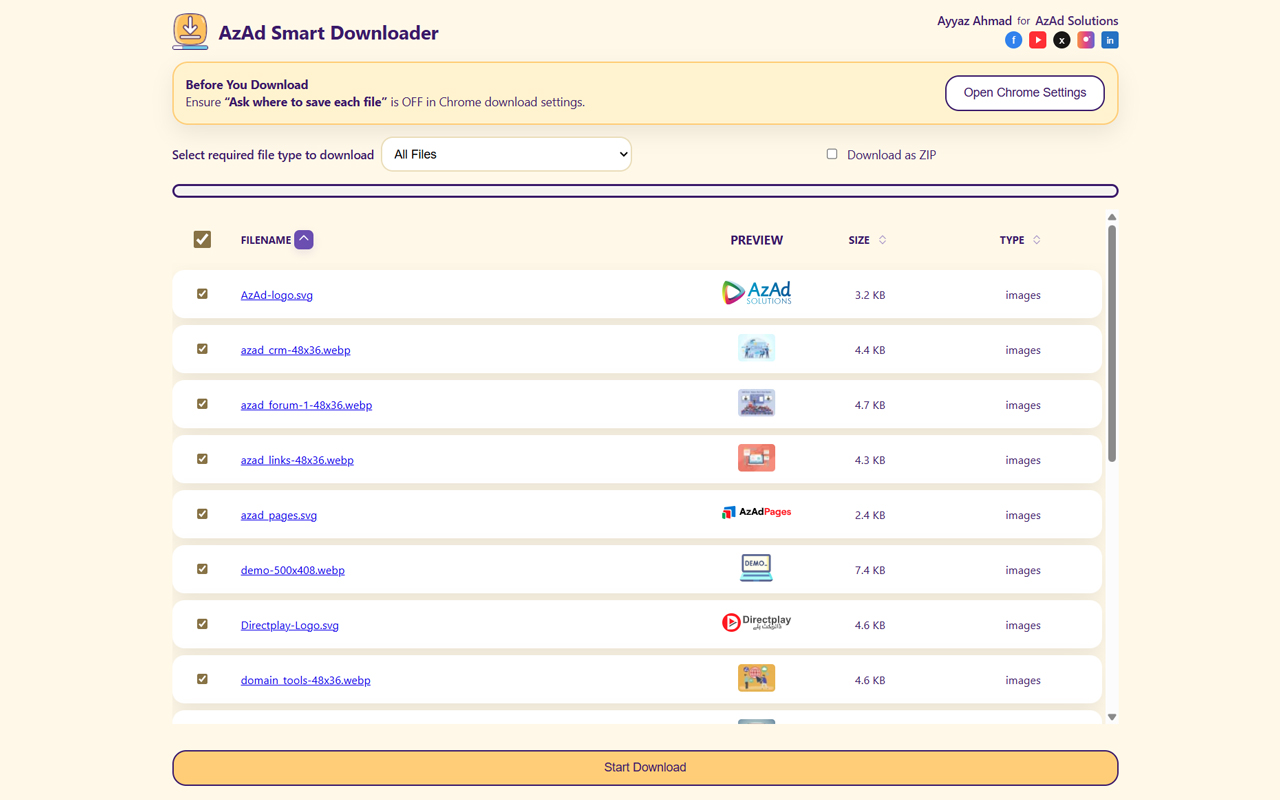Image resolution: width=1280 pixels, height=800 pixels.
Task: Open the azad_pages.svg file link
Action: click(x=279, y=515)
